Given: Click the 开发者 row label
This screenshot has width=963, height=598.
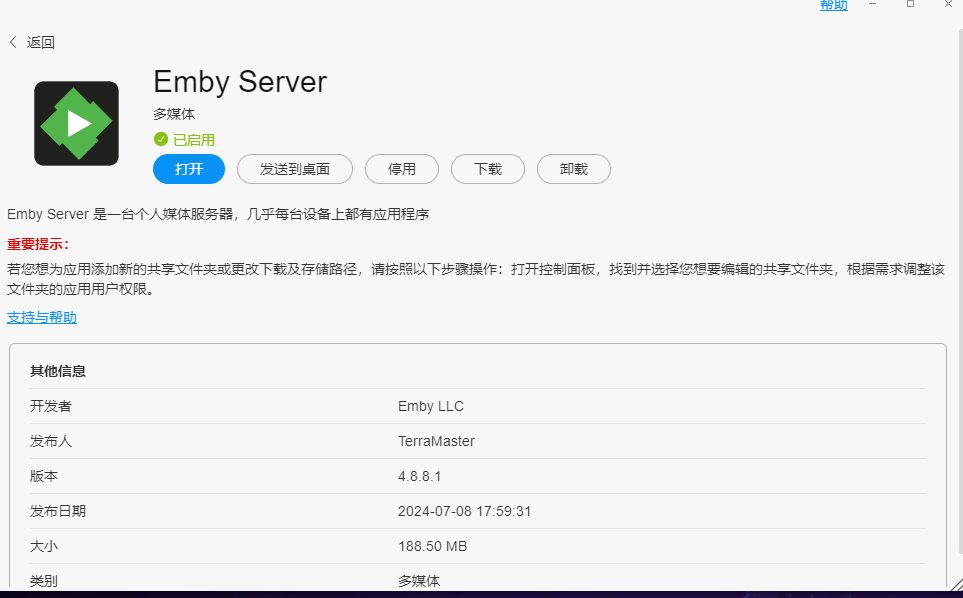Looking at the screenshot, I should point(50,406).
